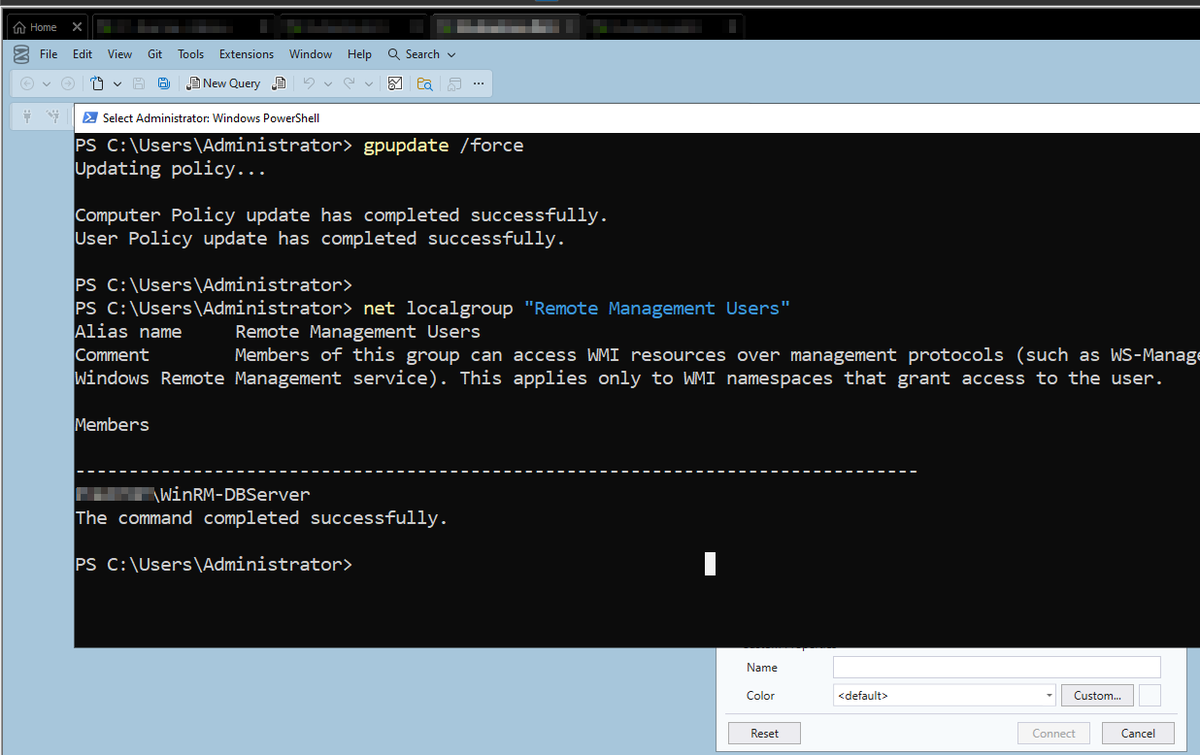Viewport: 1200px width, 755px height.
Task: Open the Tools menu
Action: pyautogui.click(x=191, y=54)
